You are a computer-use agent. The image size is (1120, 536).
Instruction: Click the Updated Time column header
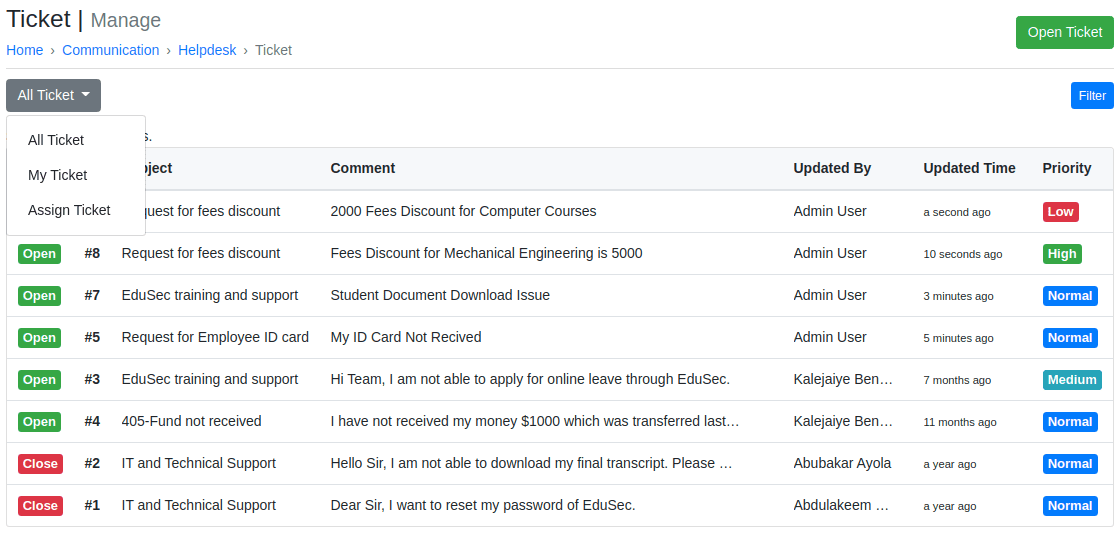point(969,168)
